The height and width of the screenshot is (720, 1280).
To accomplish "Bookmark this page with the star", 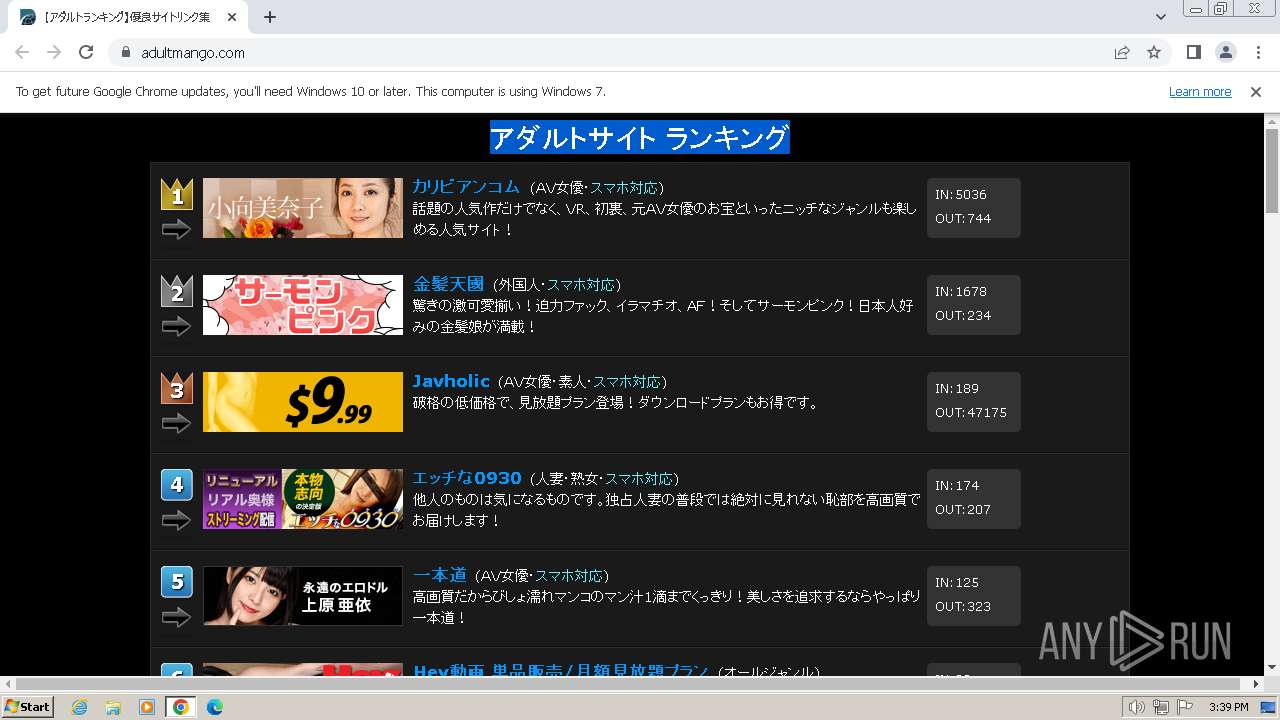I will pos(1154,52).
